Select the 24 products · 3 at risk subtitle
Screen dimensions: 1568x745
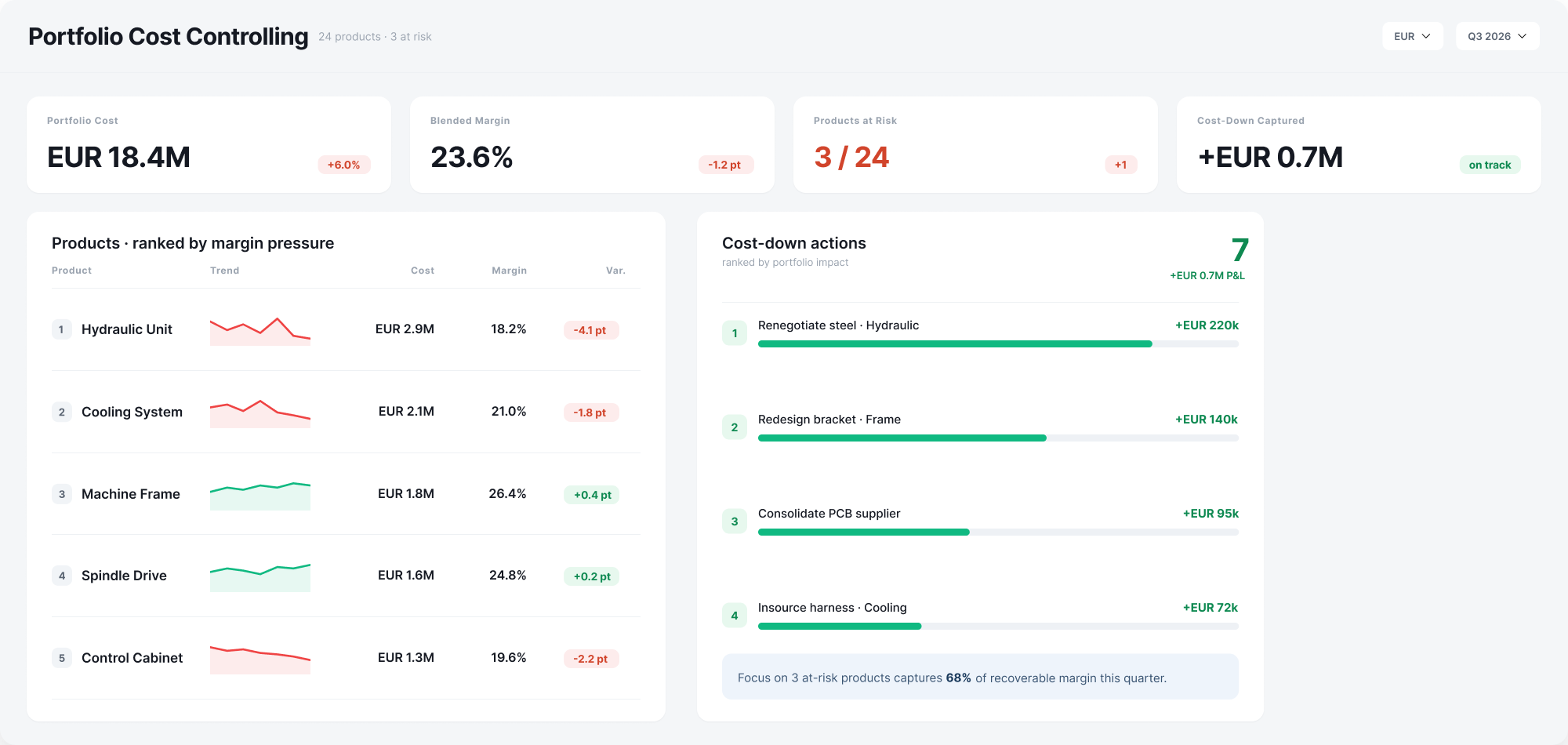[375, 37]
